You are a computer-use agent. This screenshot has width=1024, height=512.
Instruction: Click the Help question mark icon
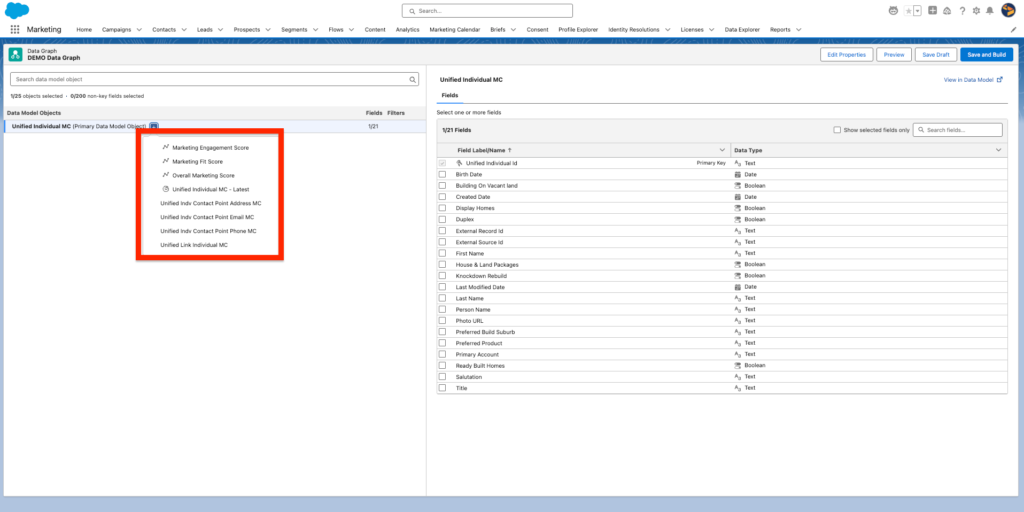pyautogui.click(x=961, y=10)
